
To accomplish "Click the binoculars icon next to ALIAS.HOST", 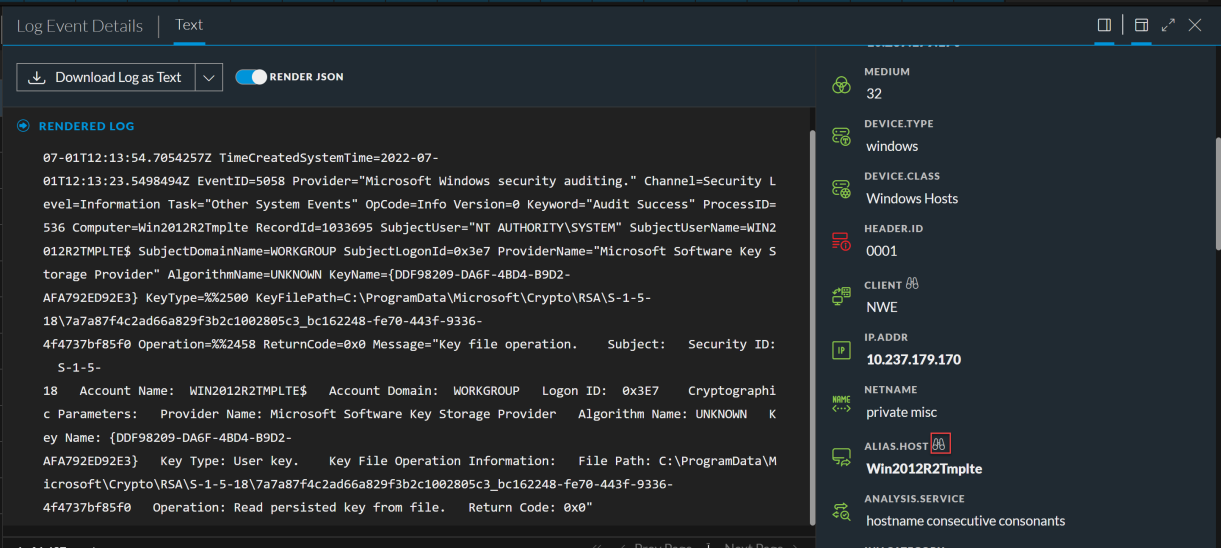I will coord(940,444).
